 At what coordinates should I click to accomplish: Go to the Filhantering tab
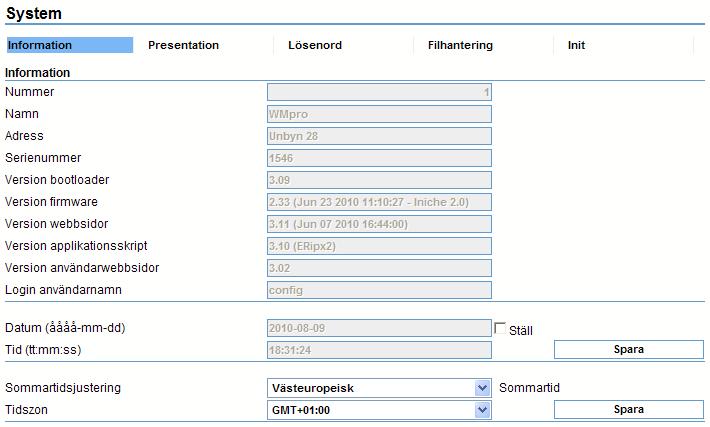pyautogui.click(x=460, y=45)
